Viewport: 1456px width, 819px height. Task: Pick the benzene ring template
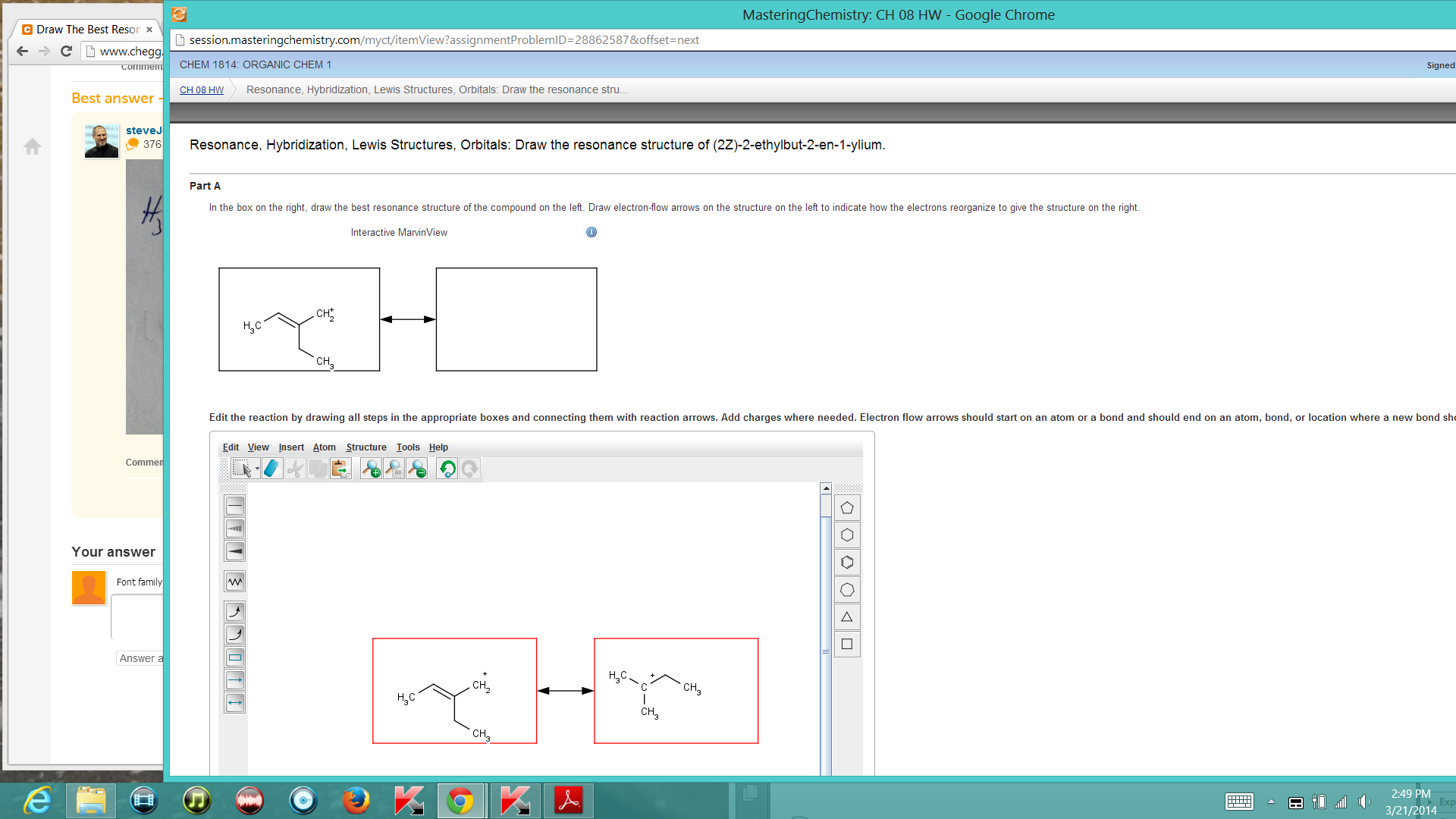click(847, 562)
